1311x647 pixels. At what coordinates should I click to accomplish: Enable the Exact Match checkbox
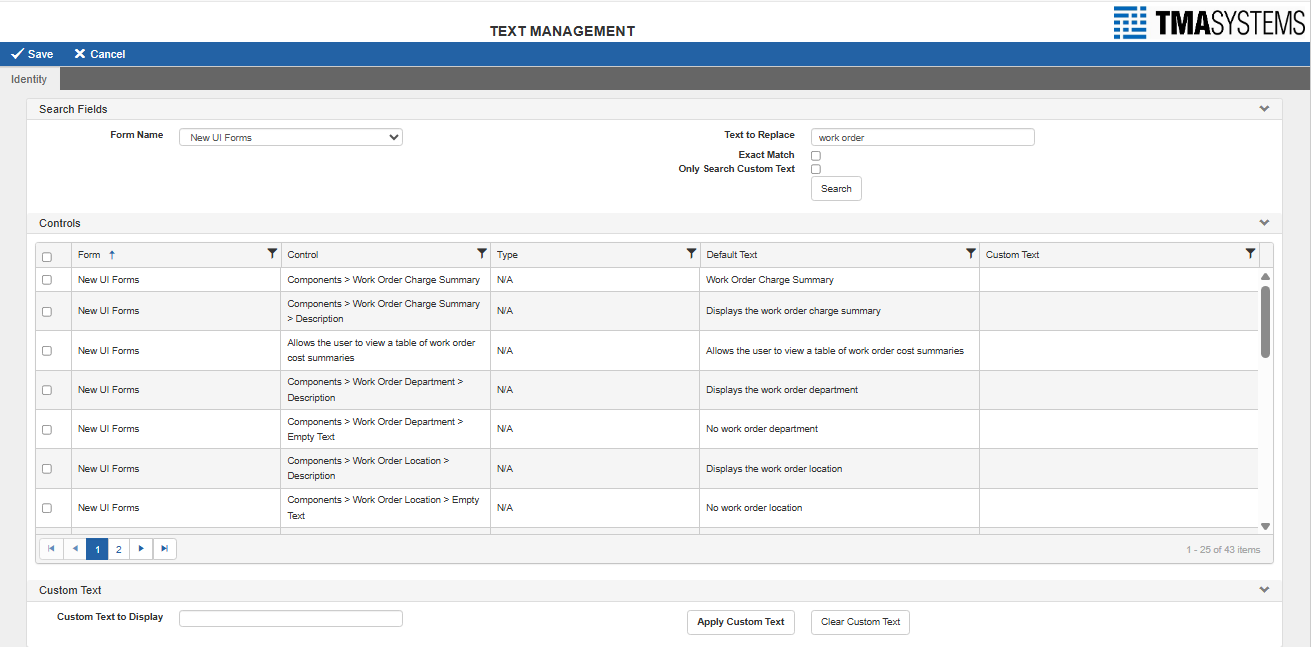coord(815,155)
